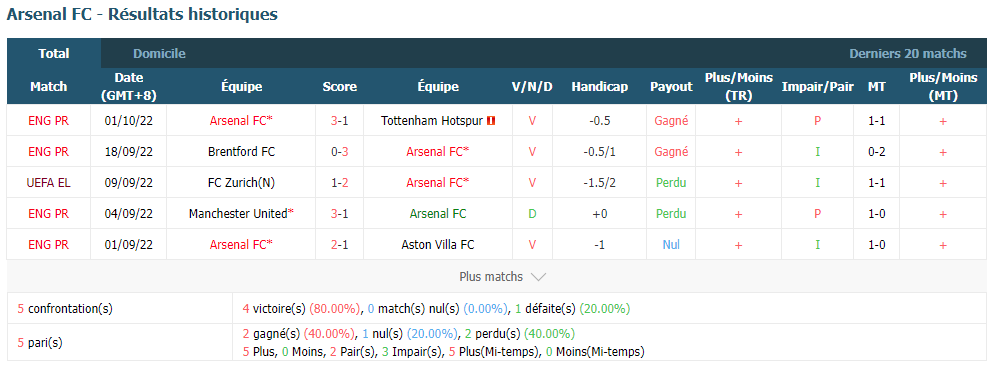Switch to the Total tab
This screenshot has width=996, height=369.
(x=54, y=53)
